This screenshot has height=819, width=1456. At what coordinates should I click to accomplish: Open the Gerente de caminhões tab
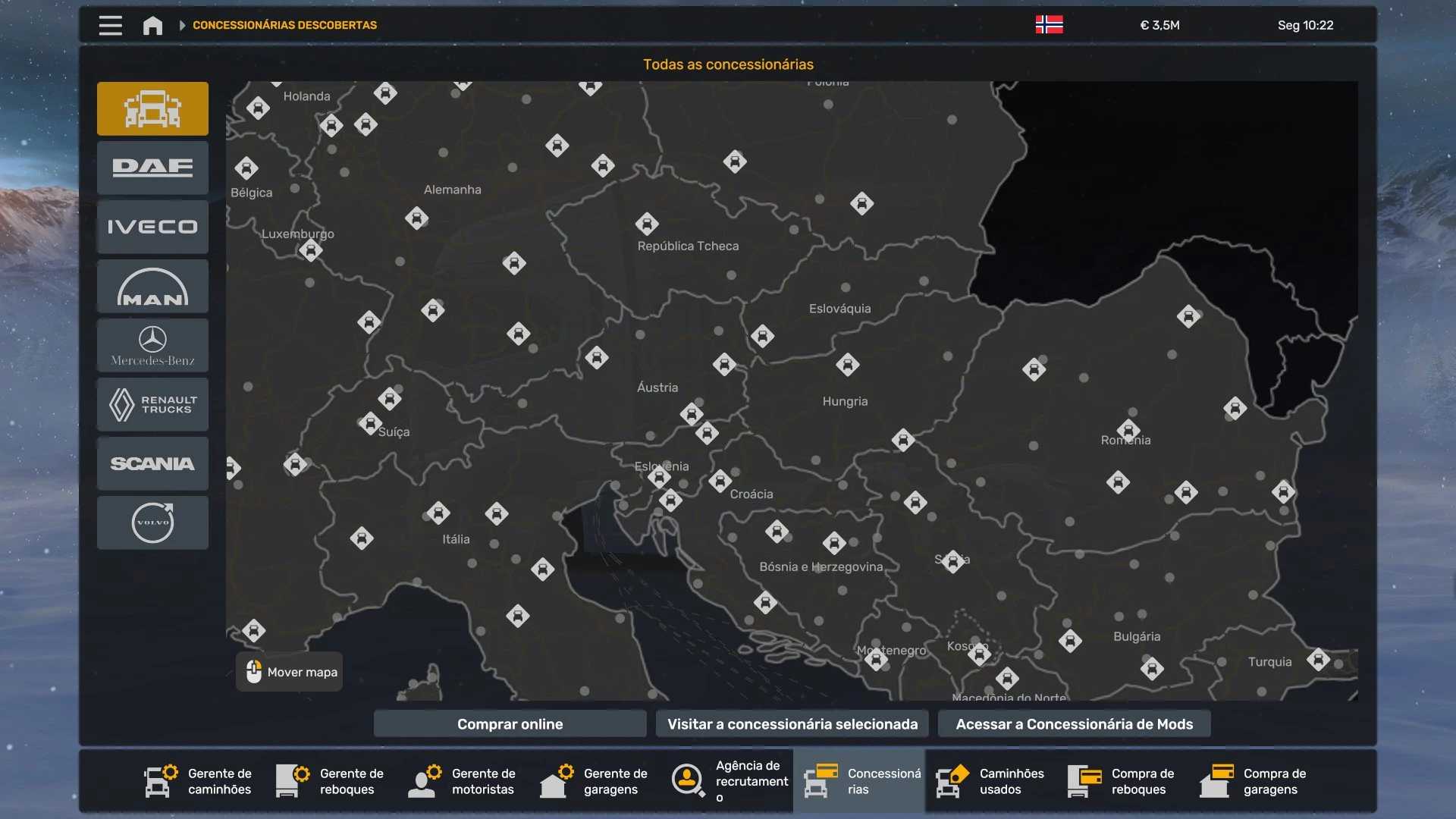[199, 781]
